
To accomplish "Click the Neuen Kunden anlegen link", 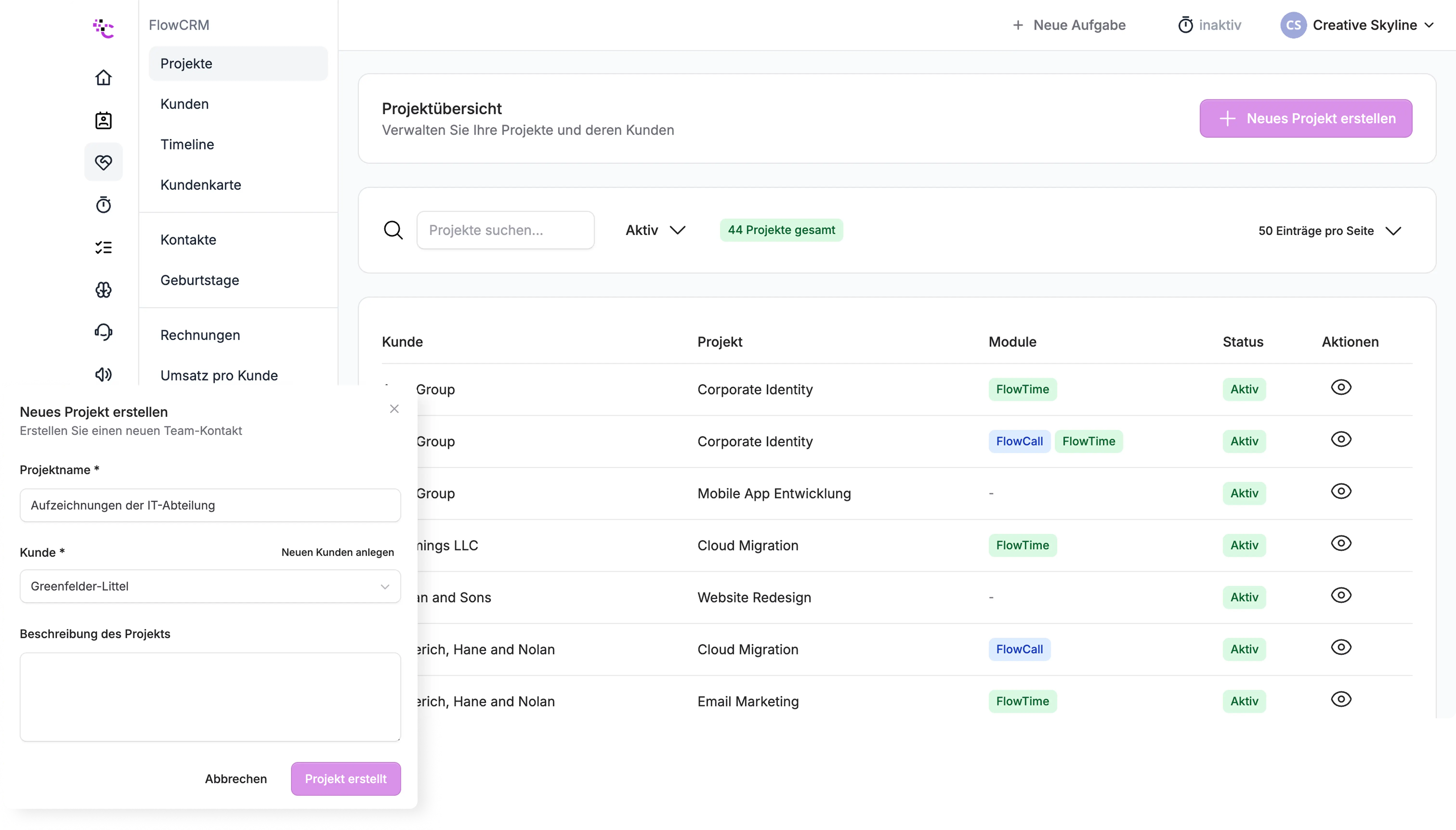I will pyautogui.click(x=337, y=552).
